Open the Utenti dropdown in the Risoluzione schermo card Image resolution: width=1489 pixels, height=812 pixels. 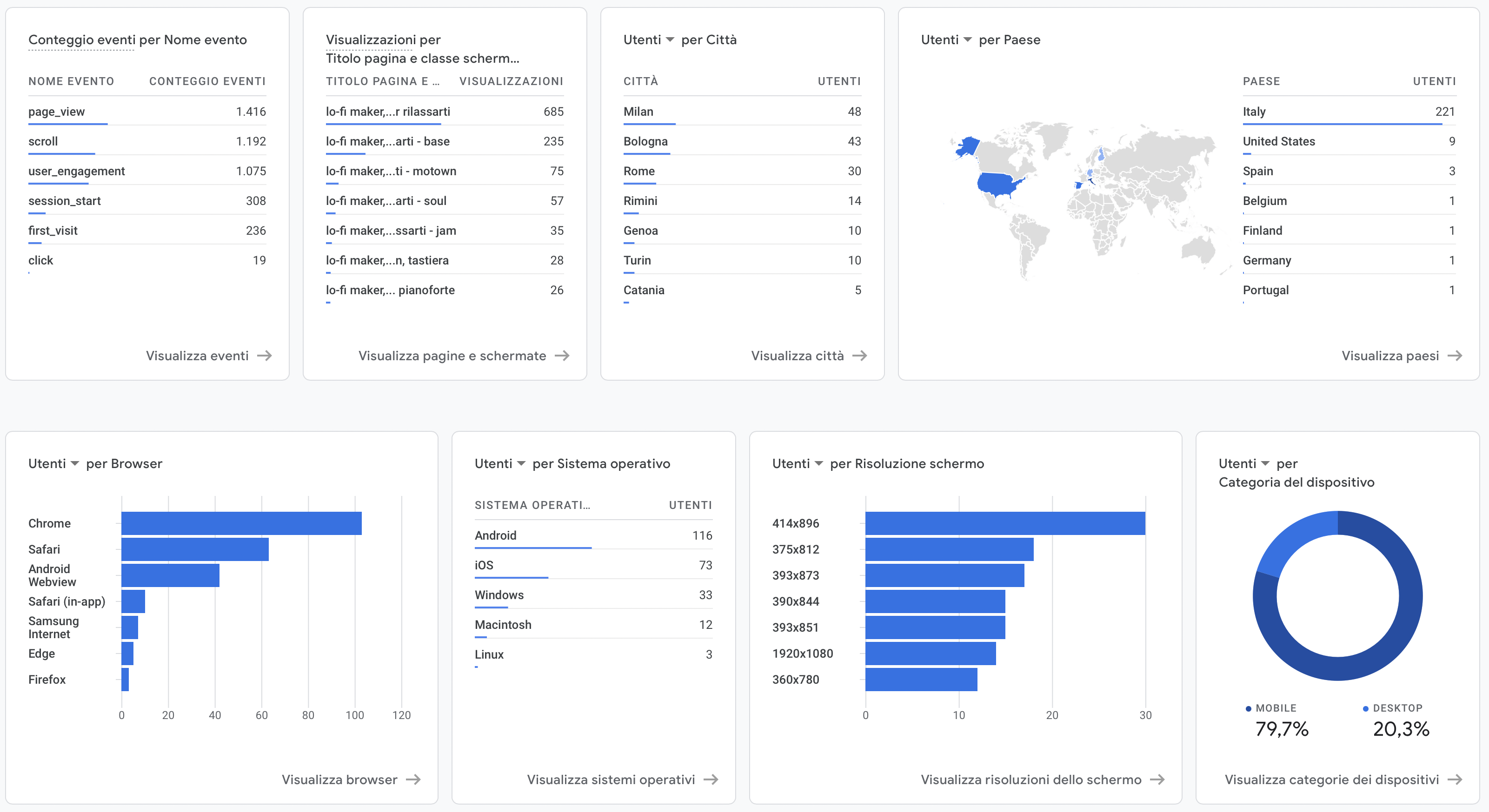[x=798, y=463]
